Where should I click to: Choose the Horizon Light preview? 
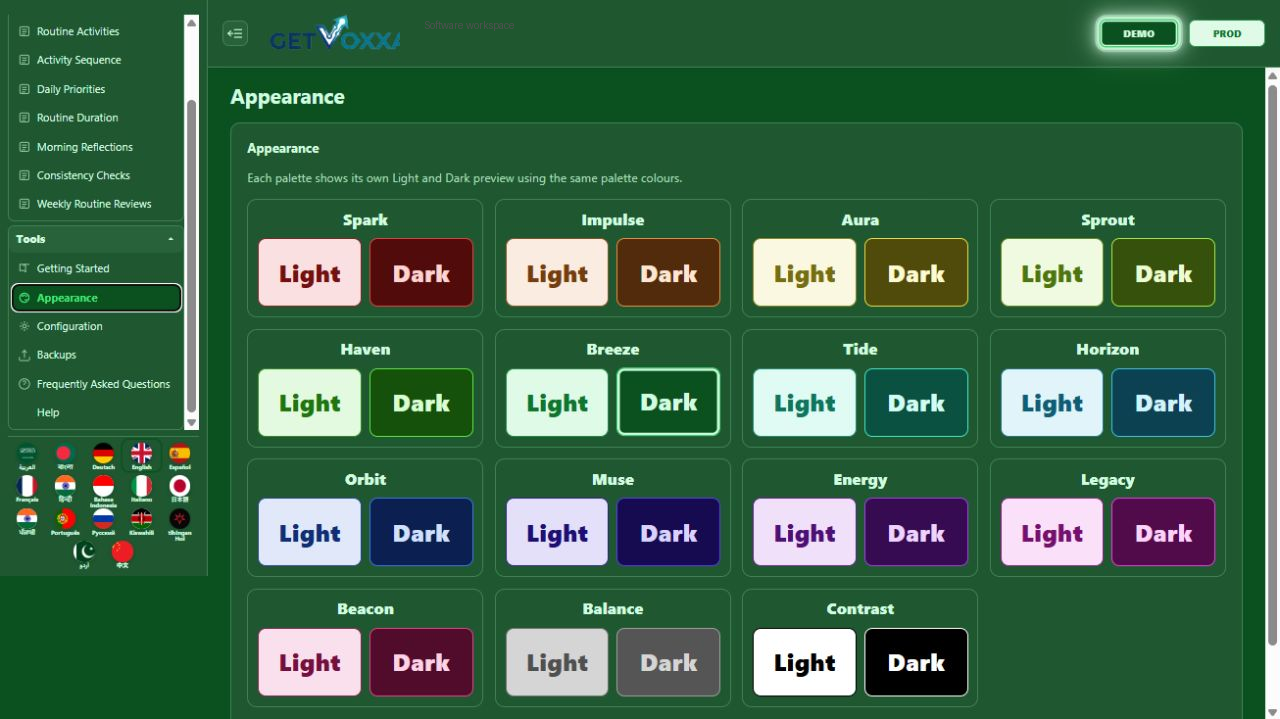(x=1052, y=403)
